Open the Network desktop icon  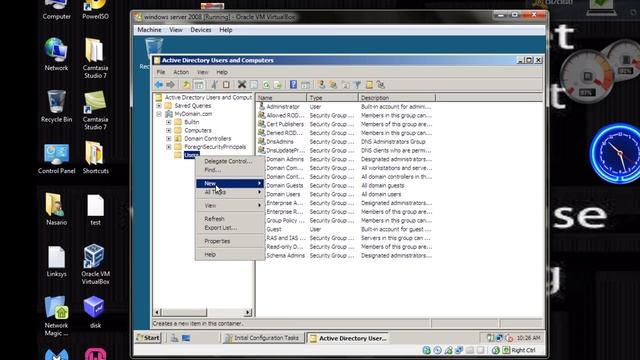click(56, 55)
